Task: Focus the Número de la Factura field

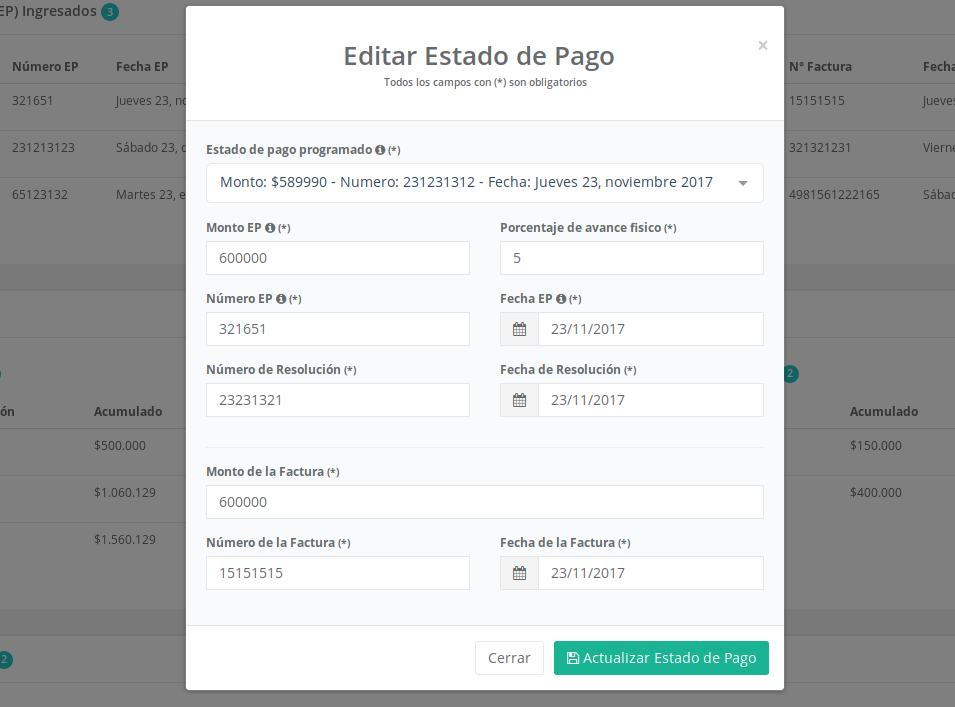Action: pyautogui.click(x=338, y=573)
